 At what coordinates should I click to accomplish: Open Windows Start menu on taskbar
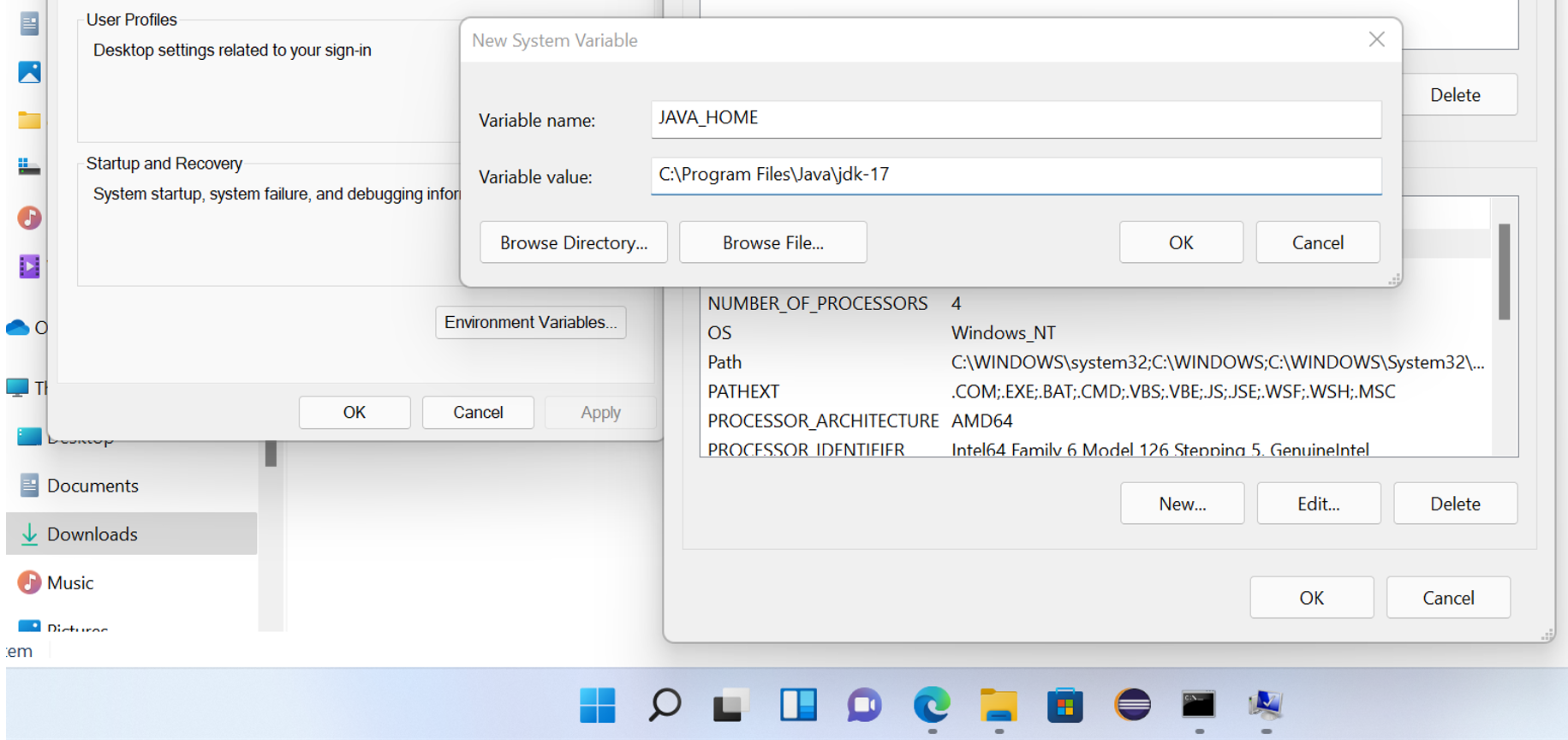coord(597,705)
